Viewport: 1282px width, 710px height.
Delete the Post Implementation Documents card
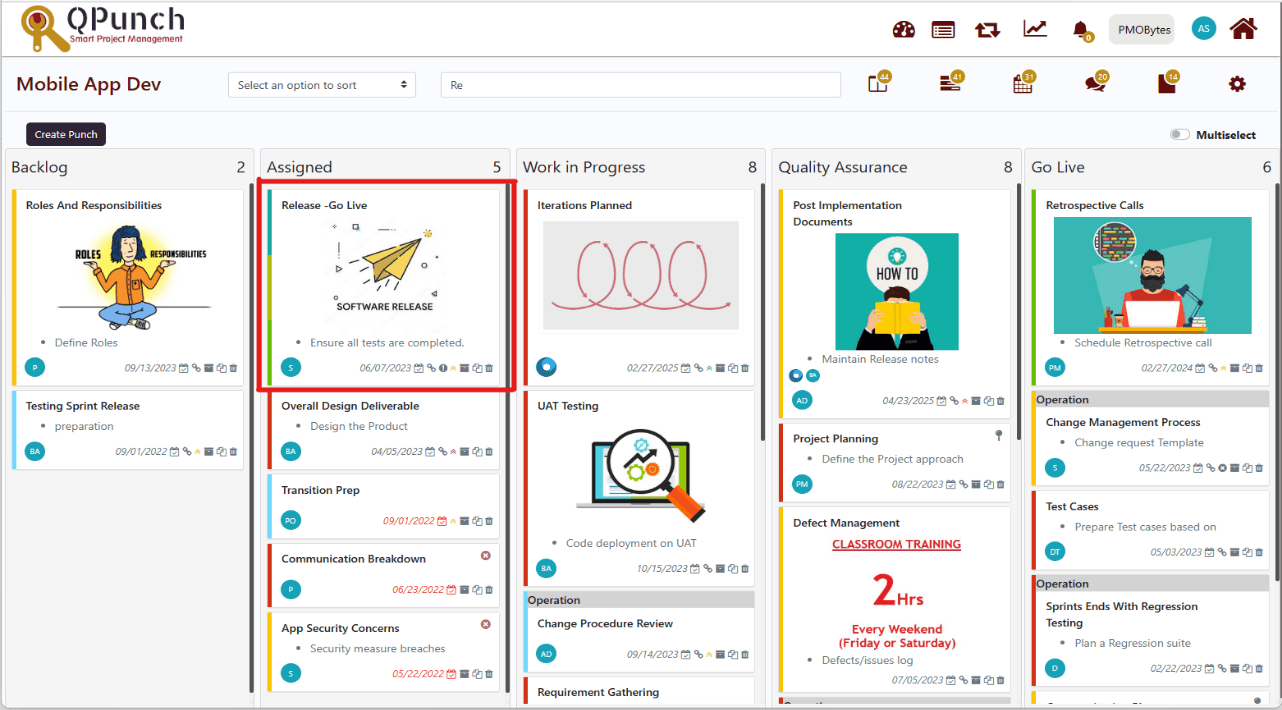point(1002,401)
